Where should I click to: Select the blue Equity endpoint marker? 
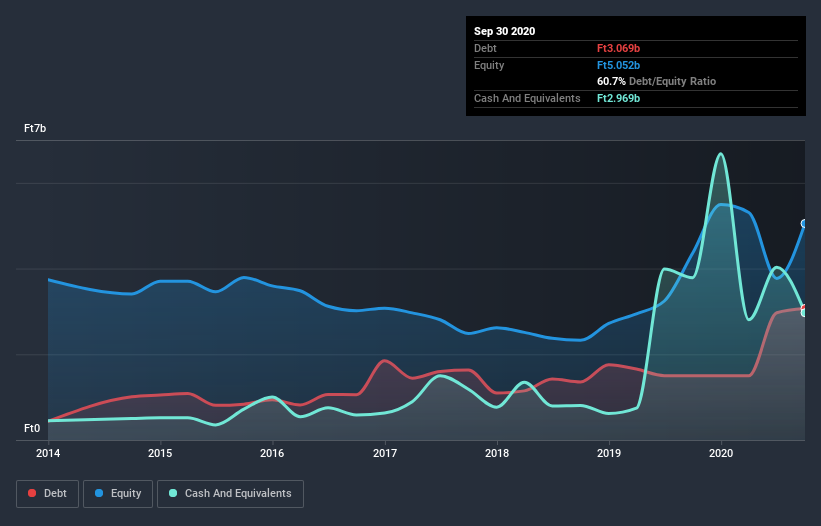[804, 224]
